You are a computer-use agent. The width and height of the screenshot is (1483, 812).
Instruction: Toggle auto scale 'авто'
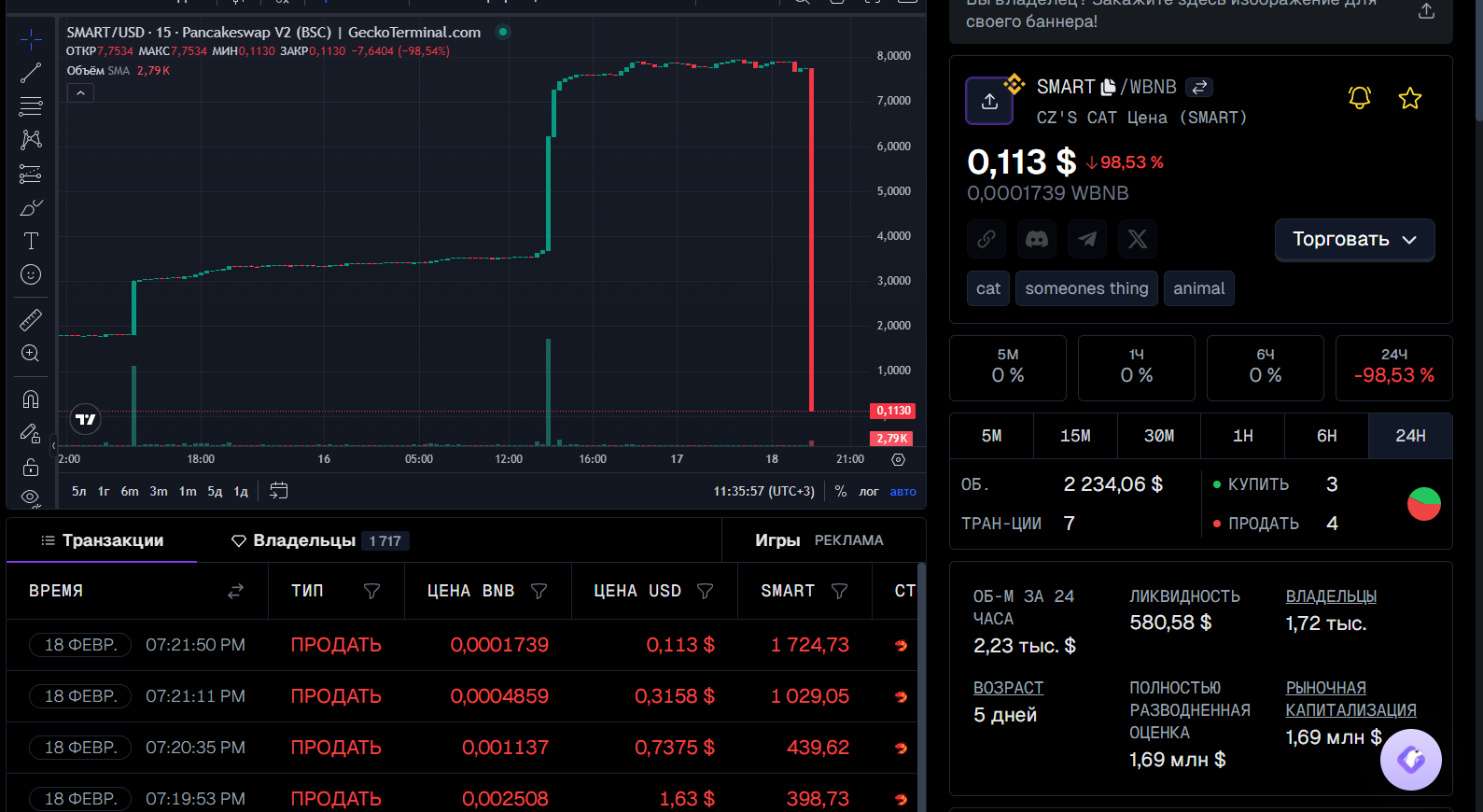(902, 491)
